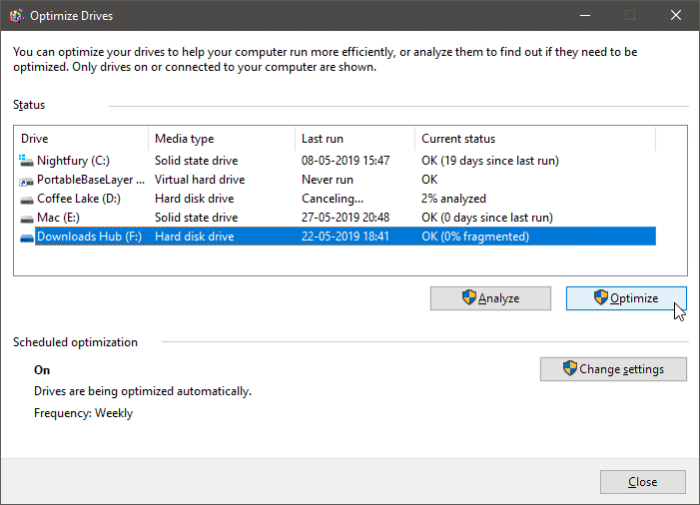Image resolution: width=700 pixels, height=505 pixels.
Task: Click the Mac (E:) drive icon
Action: tap(26, 219)
